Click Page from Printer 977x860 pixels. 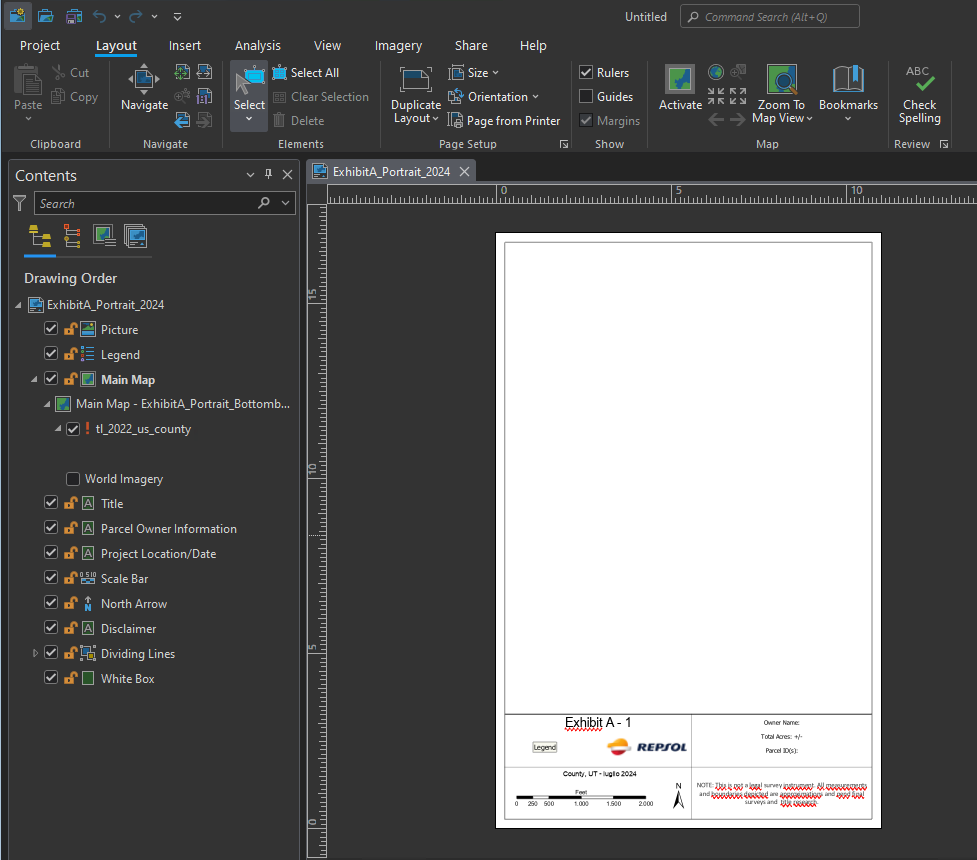(504, 121)
